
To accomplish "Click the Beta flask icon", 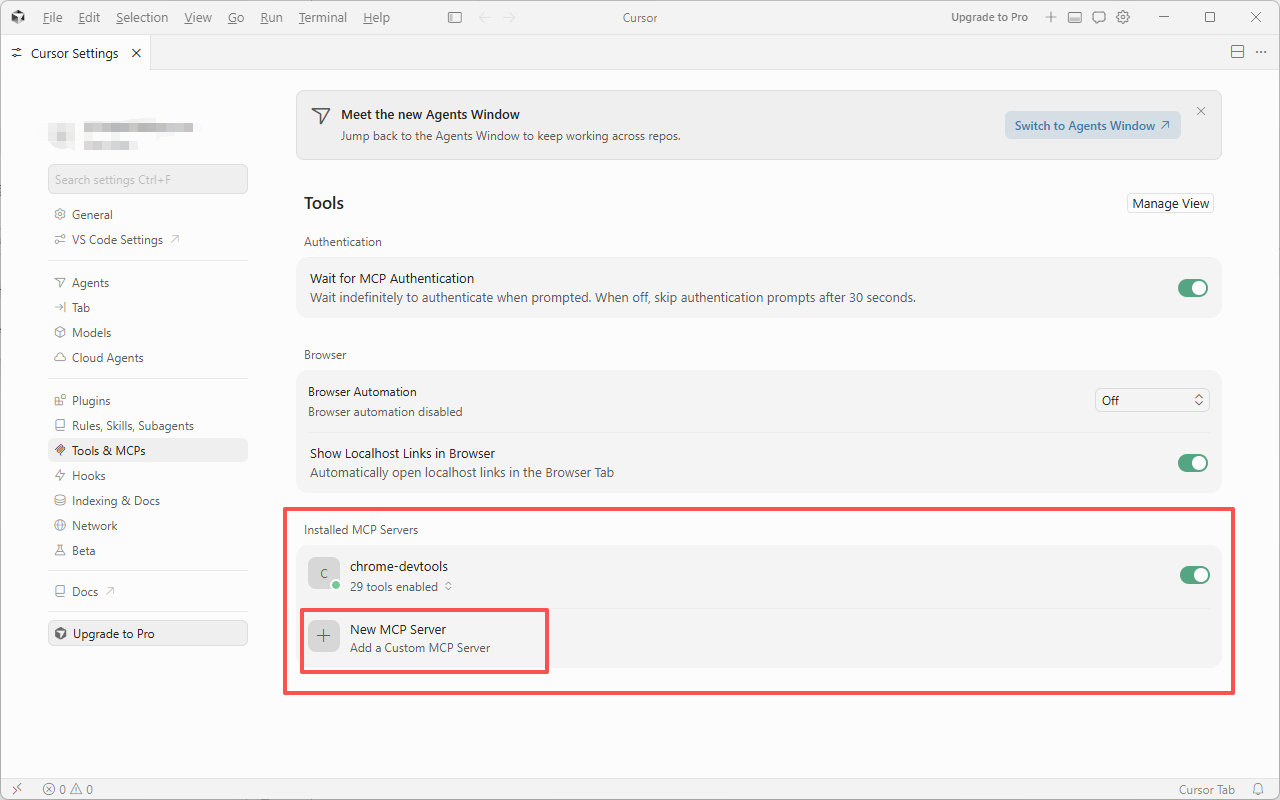I will (x=60, y=551).
